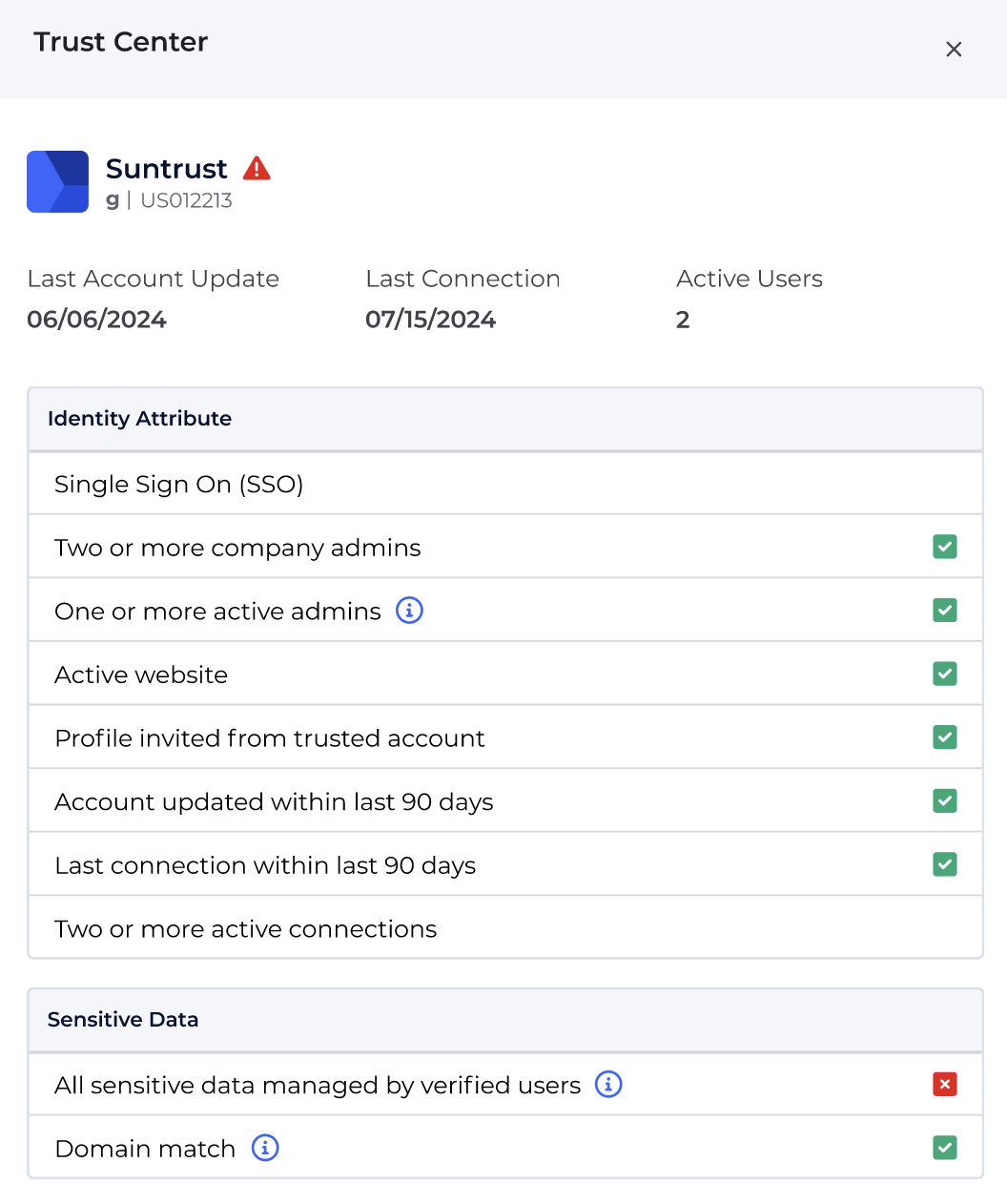Click the Active Users label
Image resolution: width=1007 pixels, height=1204 pixels.
[750, 279]
